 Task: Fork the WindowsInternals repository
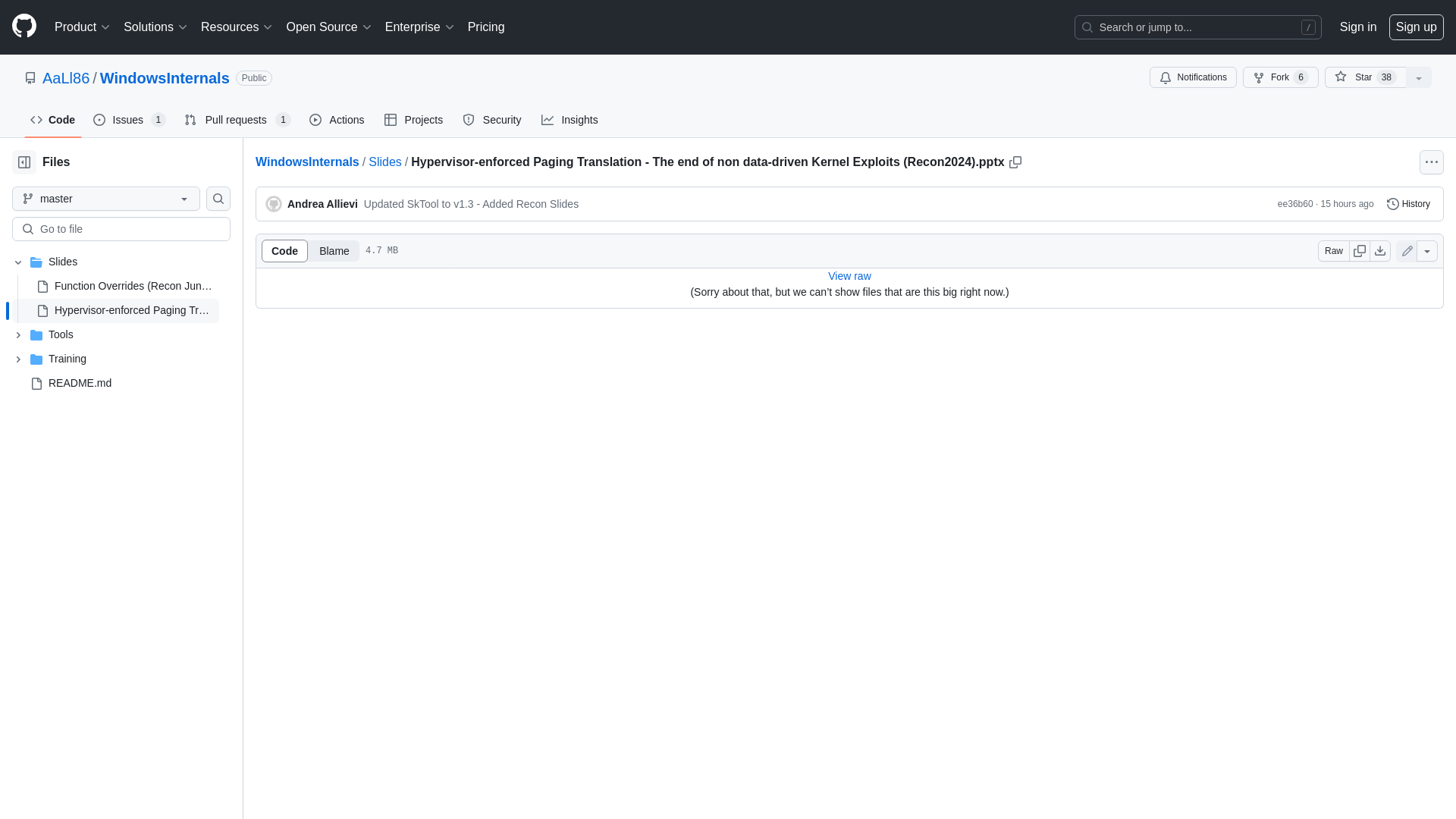tap(1280, 77)
